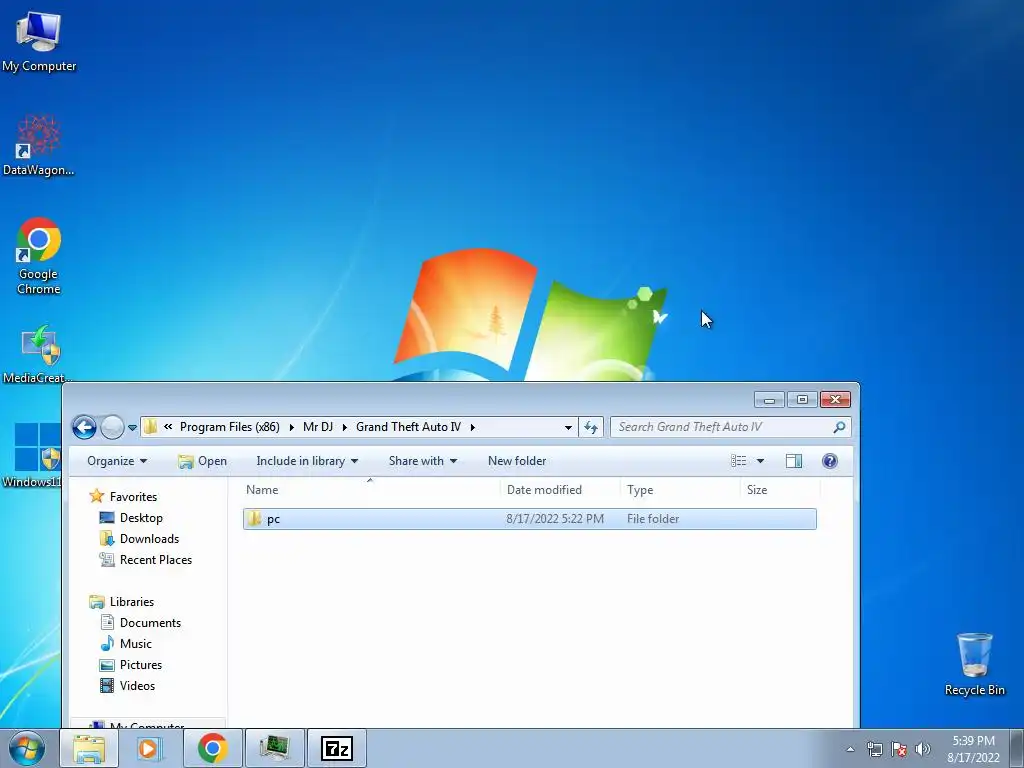Expand arrow after Program Files (x86)
Screen dimensions: 1024x768
[291, 427]
